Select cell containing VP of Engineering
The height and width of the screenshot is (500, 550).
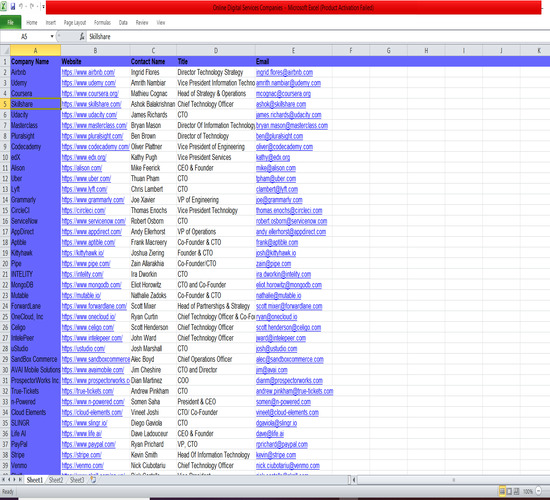[x=216, y=200]
